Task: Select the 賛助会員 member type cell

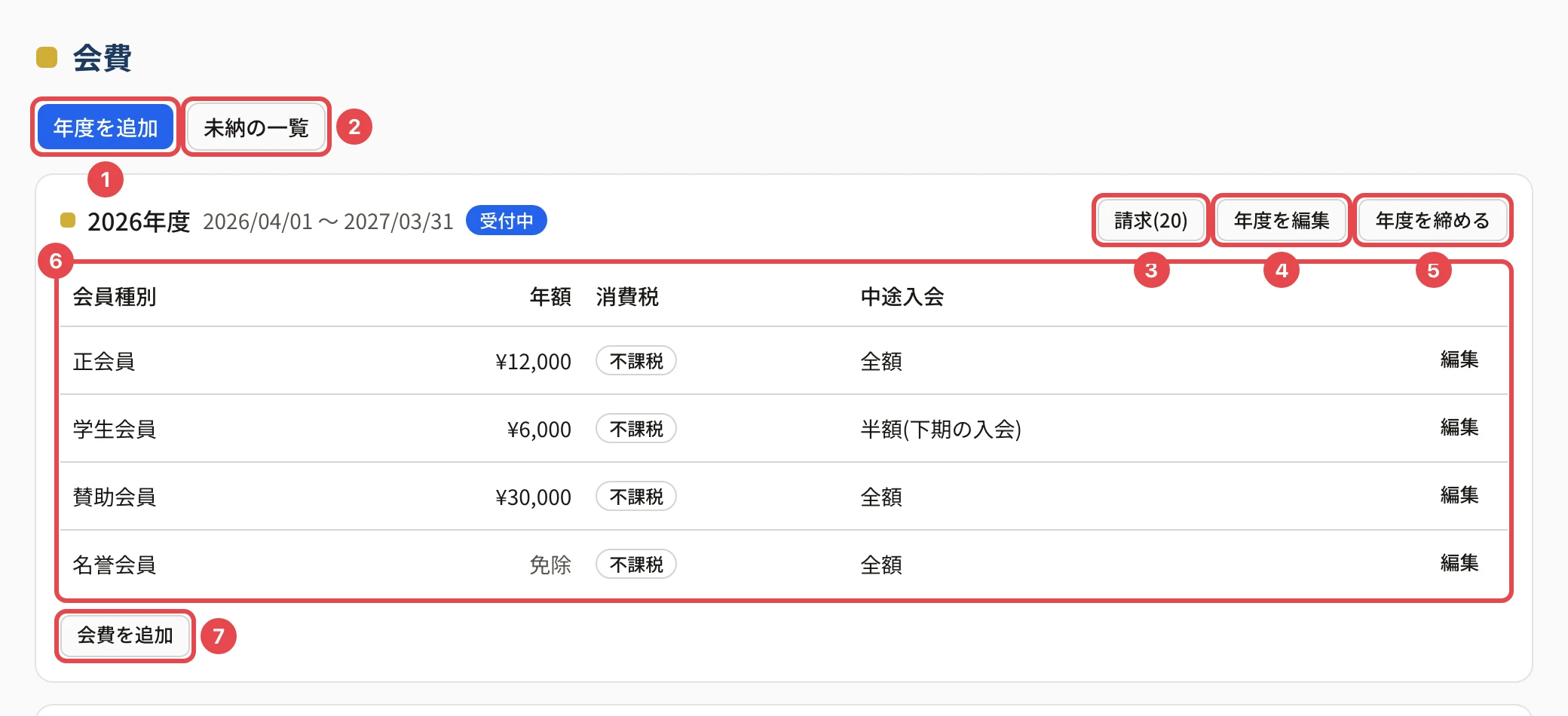Action: coord(115,497)
